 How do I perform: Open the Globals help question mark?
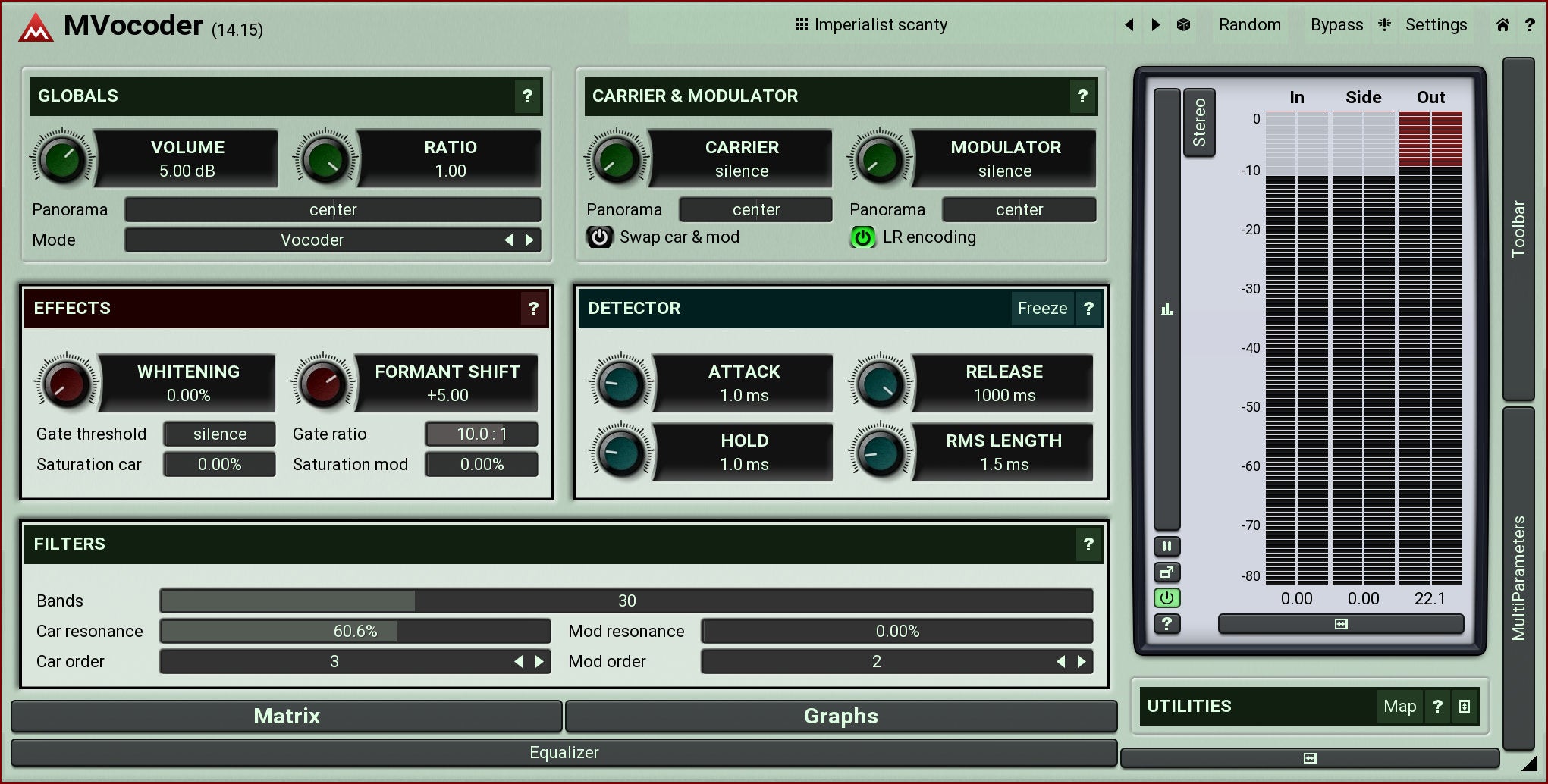point(527,96)
